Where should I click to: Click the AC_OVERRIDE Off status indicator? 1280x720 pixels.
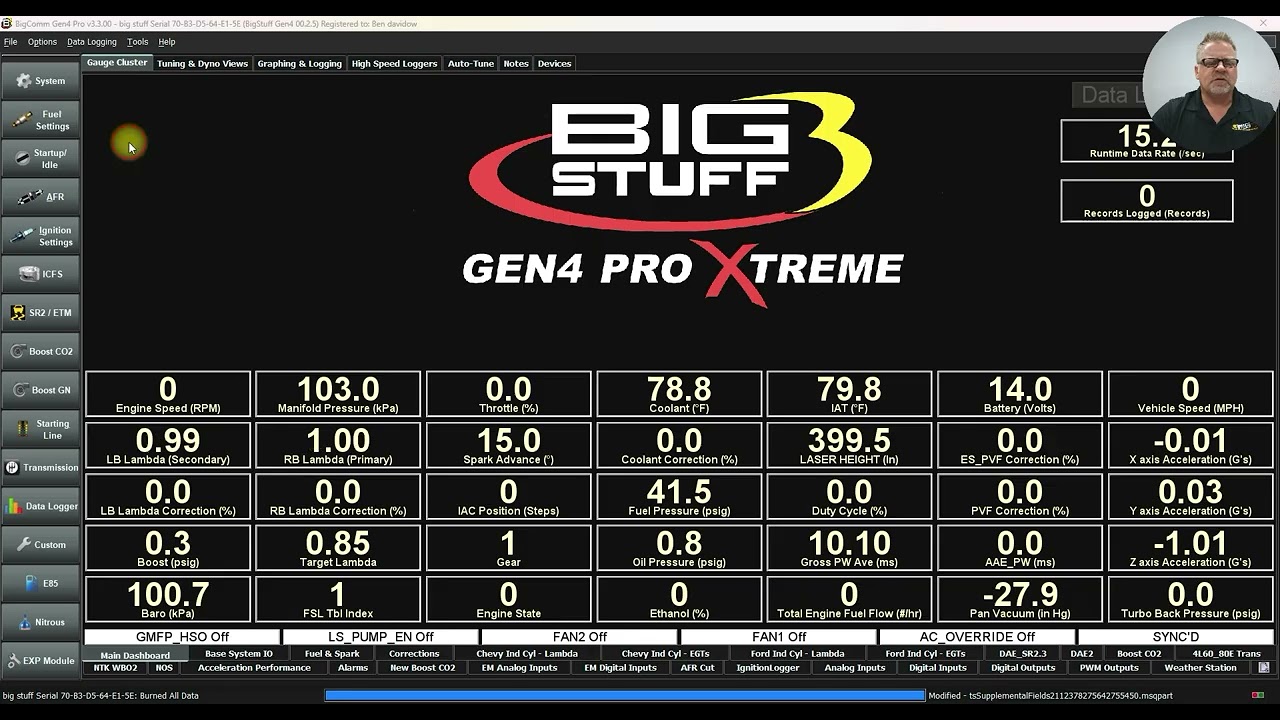click(x=977, y=637)
